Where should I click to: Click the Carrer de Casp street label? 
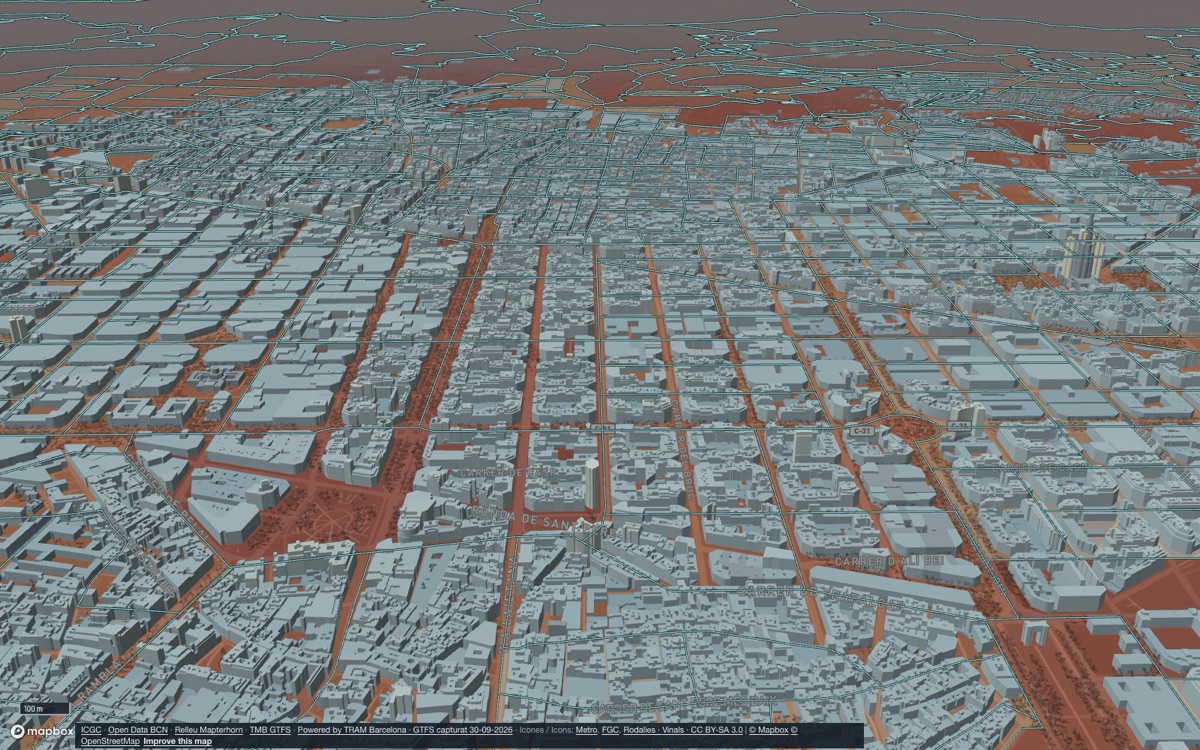(509, 472)
